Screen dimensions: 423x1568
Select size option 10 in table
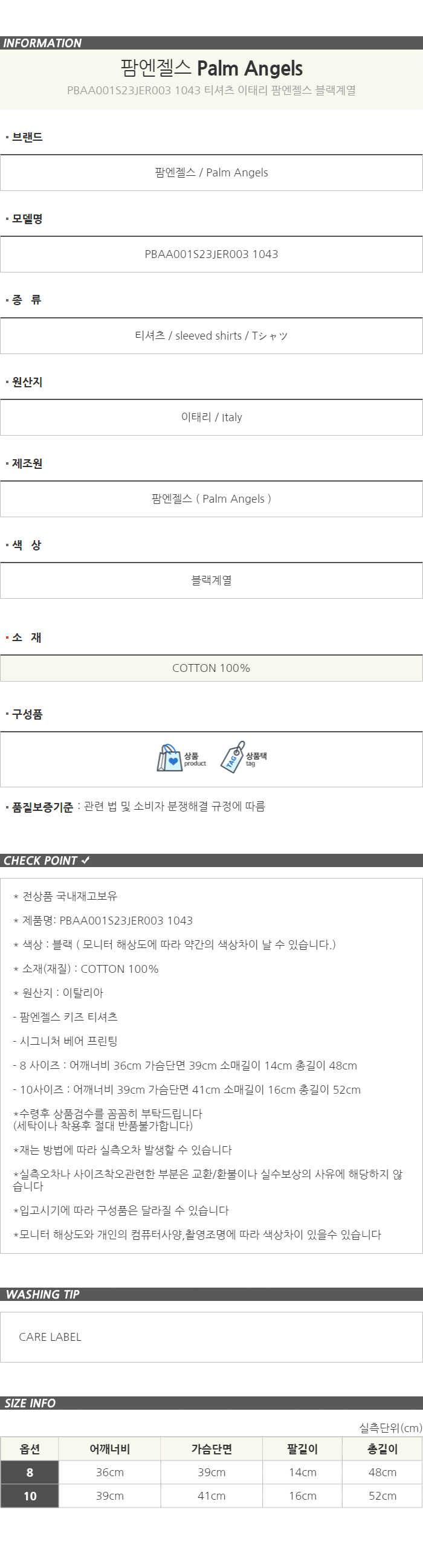coord(30,1495)
